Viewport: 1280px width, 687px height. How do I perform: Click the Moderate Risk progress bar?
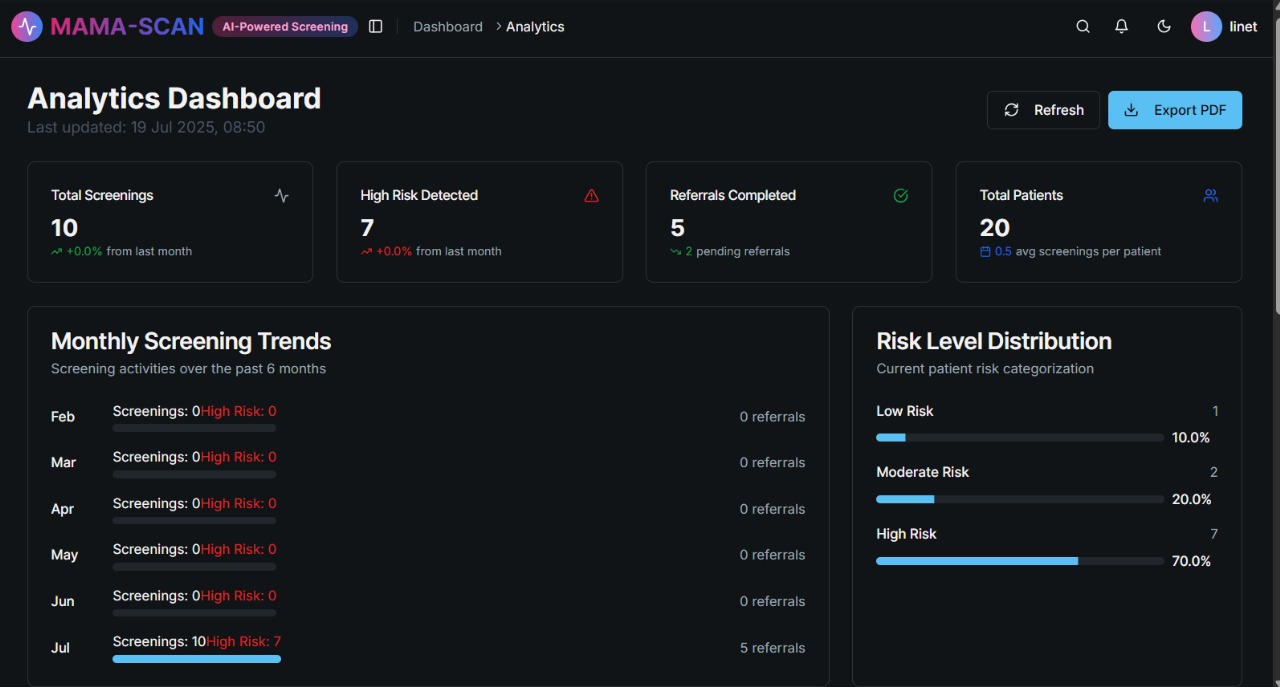coord(1020,499)
